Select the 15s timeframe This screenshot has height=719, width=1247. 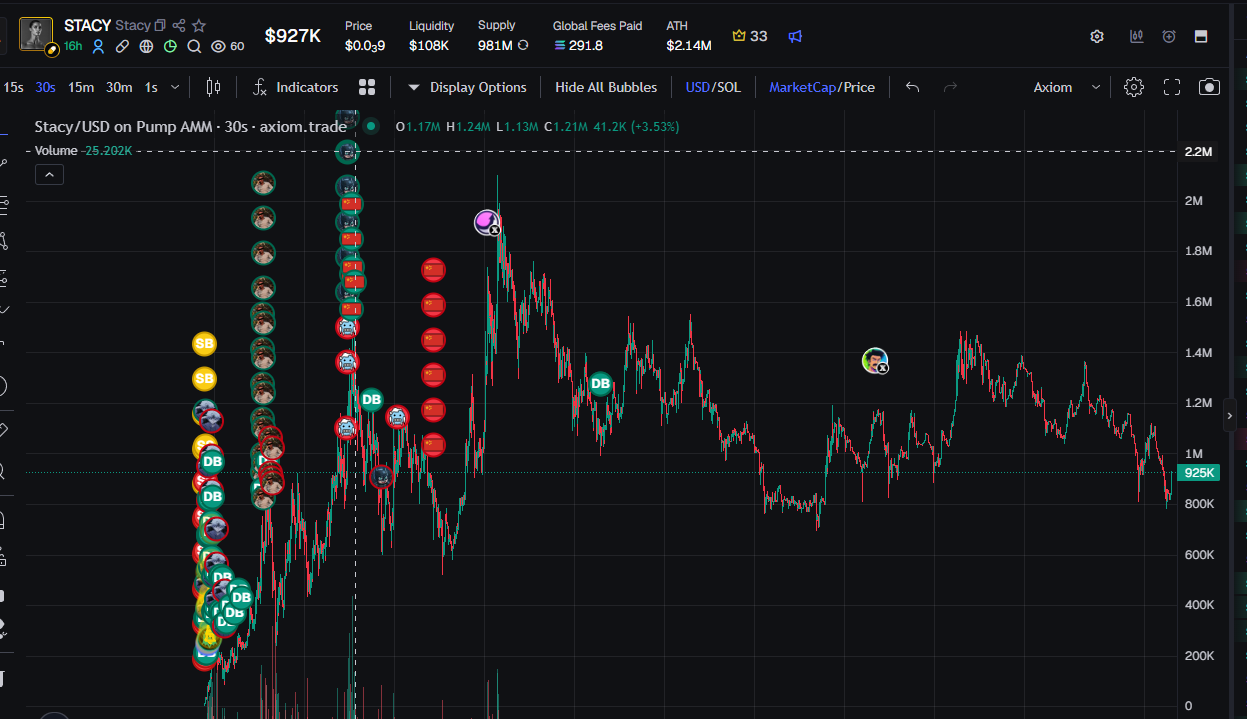coord(13,87)
